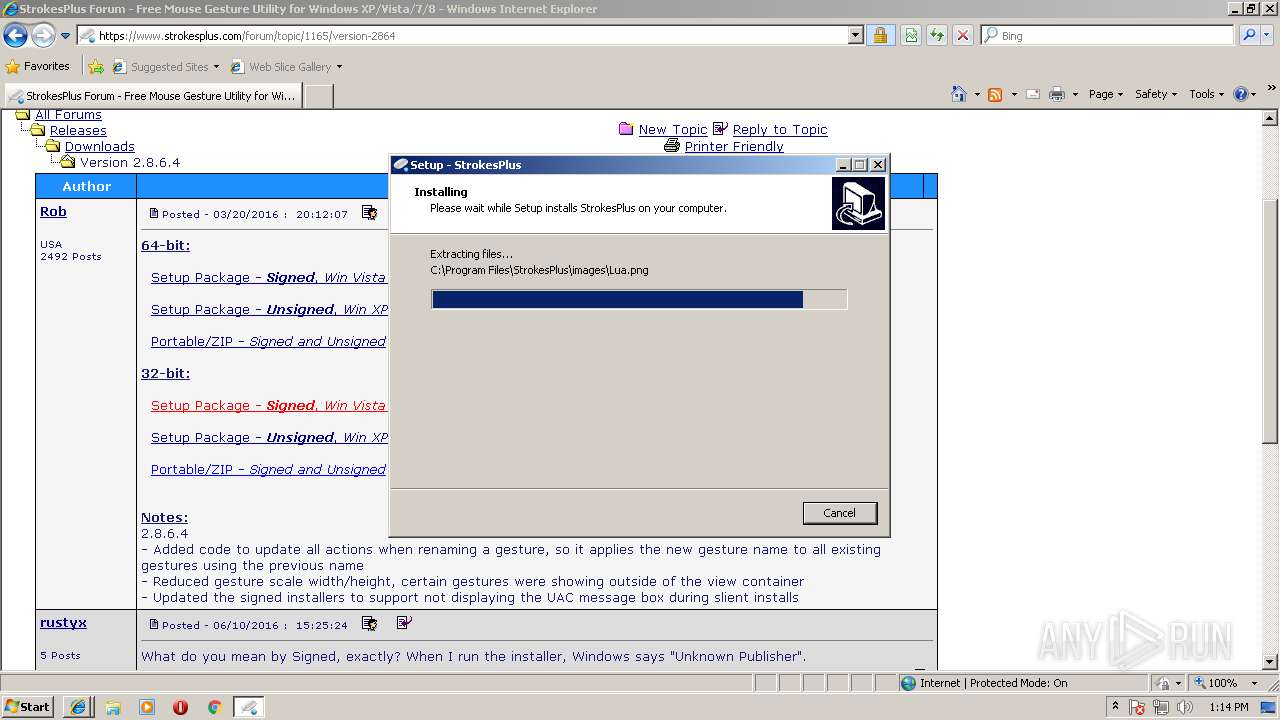The height and width of the screenshot is (720, 1280).
Task: Click second icon beside rustyx post date
Action: [x=404, y=623]
